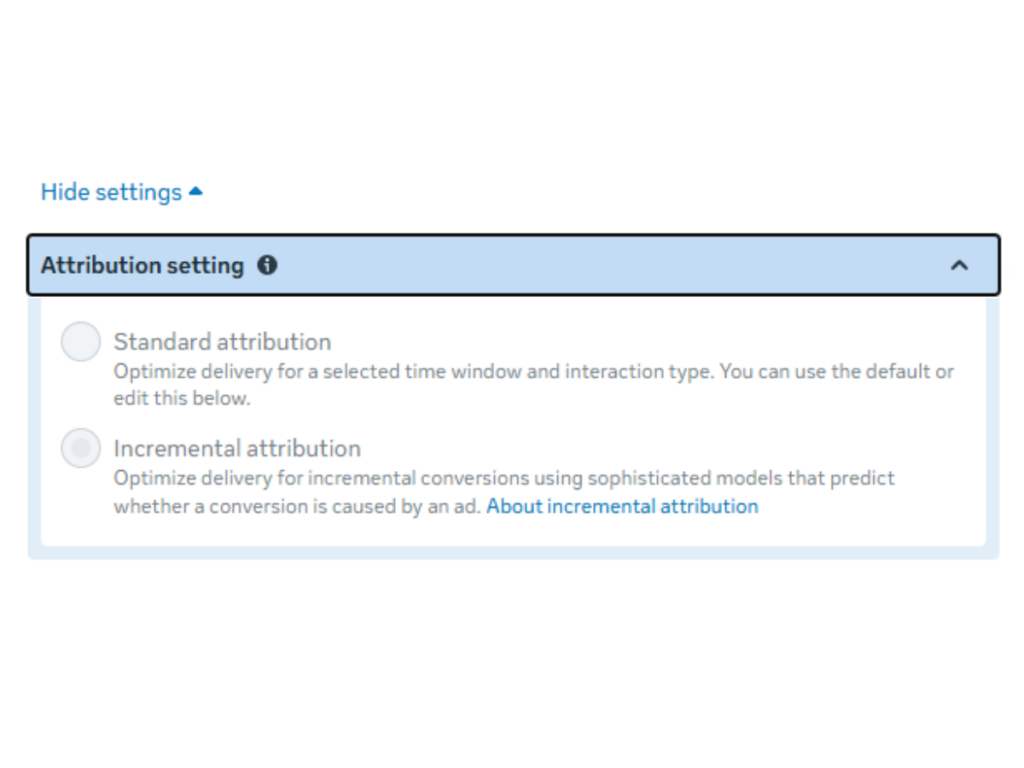Click empty space in the Attribution setting header bar
Screen dimensions: 1024x768
pyautogui.click(x=600, y=265)
